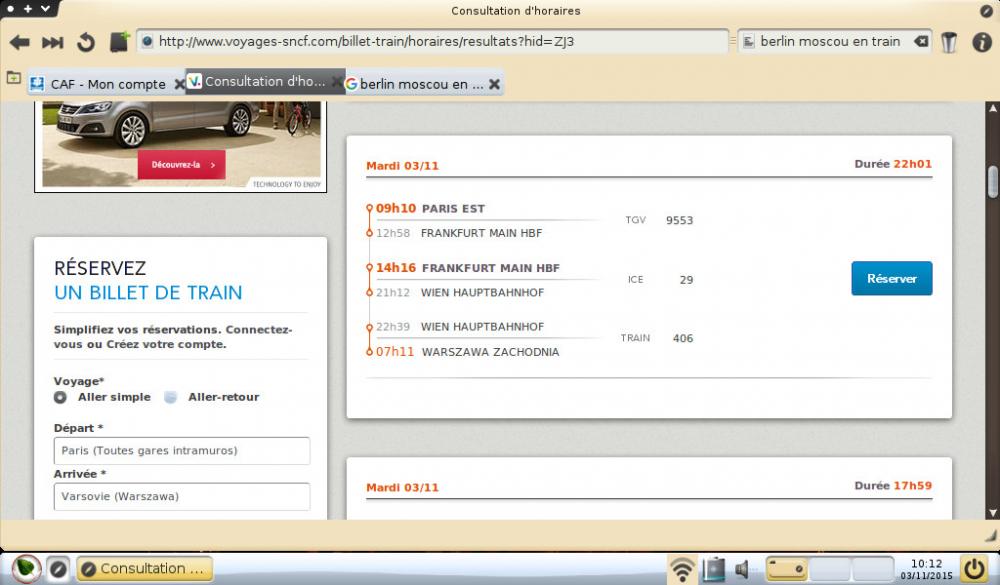Click the compass icon at title bar right

[x=986, y=10]
